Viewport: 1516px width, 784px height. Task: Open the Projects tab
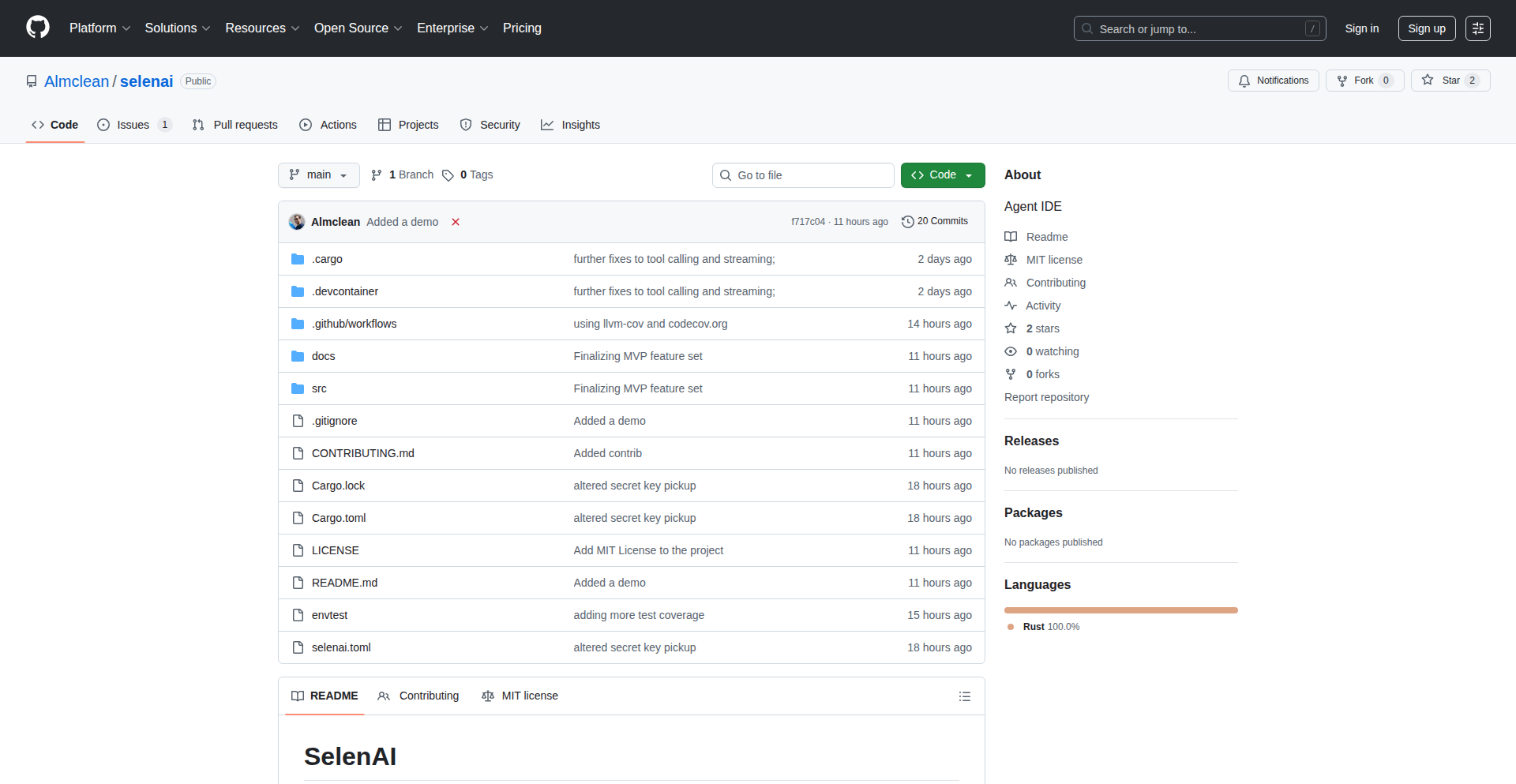pos(408,125)
